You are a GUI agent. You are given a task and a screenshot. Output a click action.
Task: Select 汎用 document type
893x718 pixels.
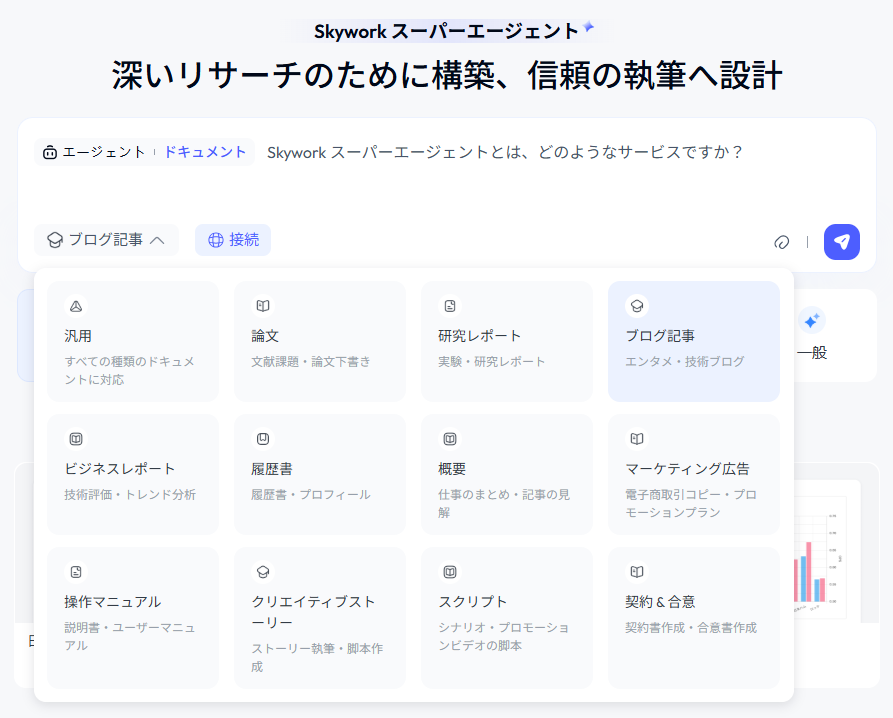(133, 341)
